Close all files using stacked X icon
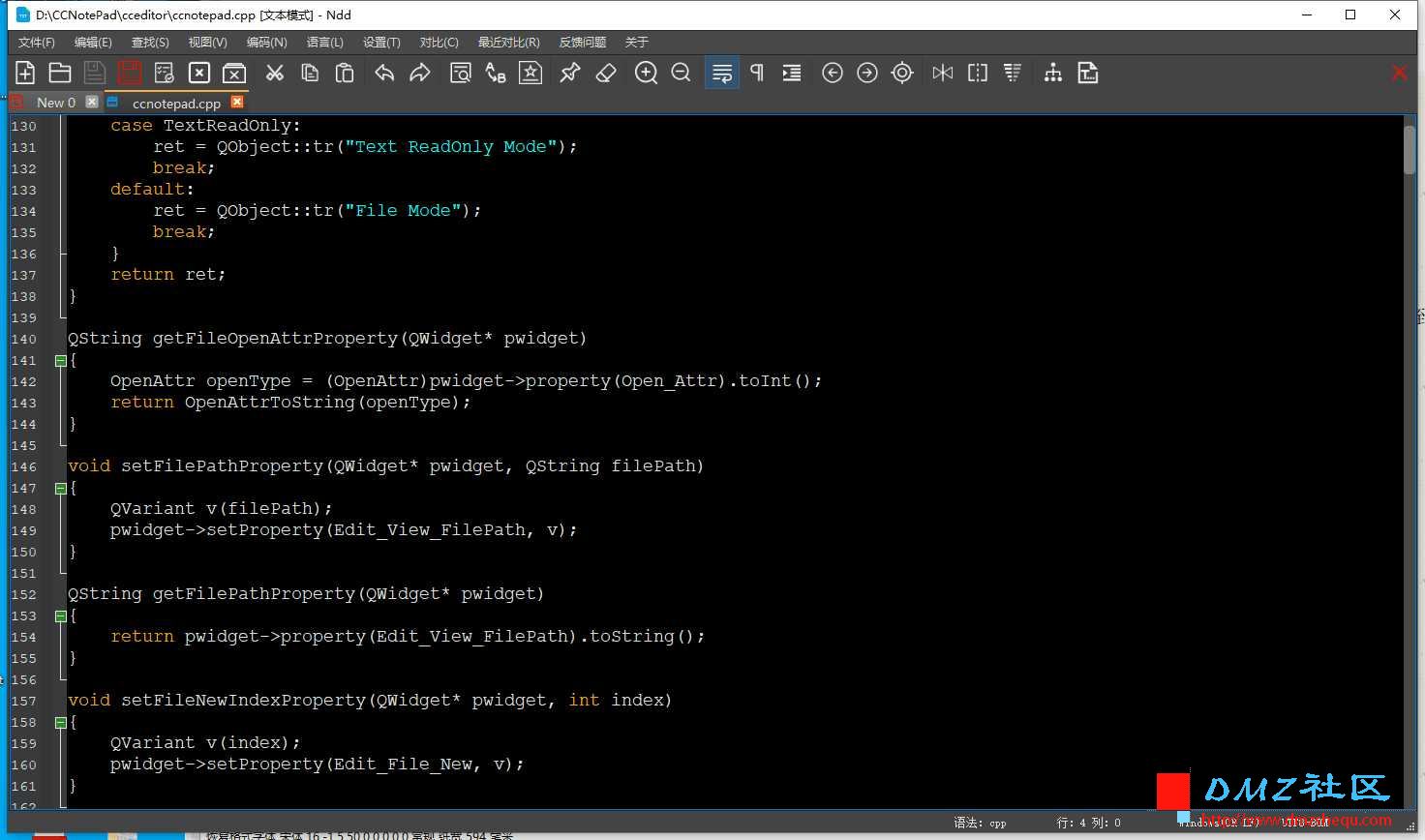This screenshot has height=840, width=1425. [x=234, y=73]
